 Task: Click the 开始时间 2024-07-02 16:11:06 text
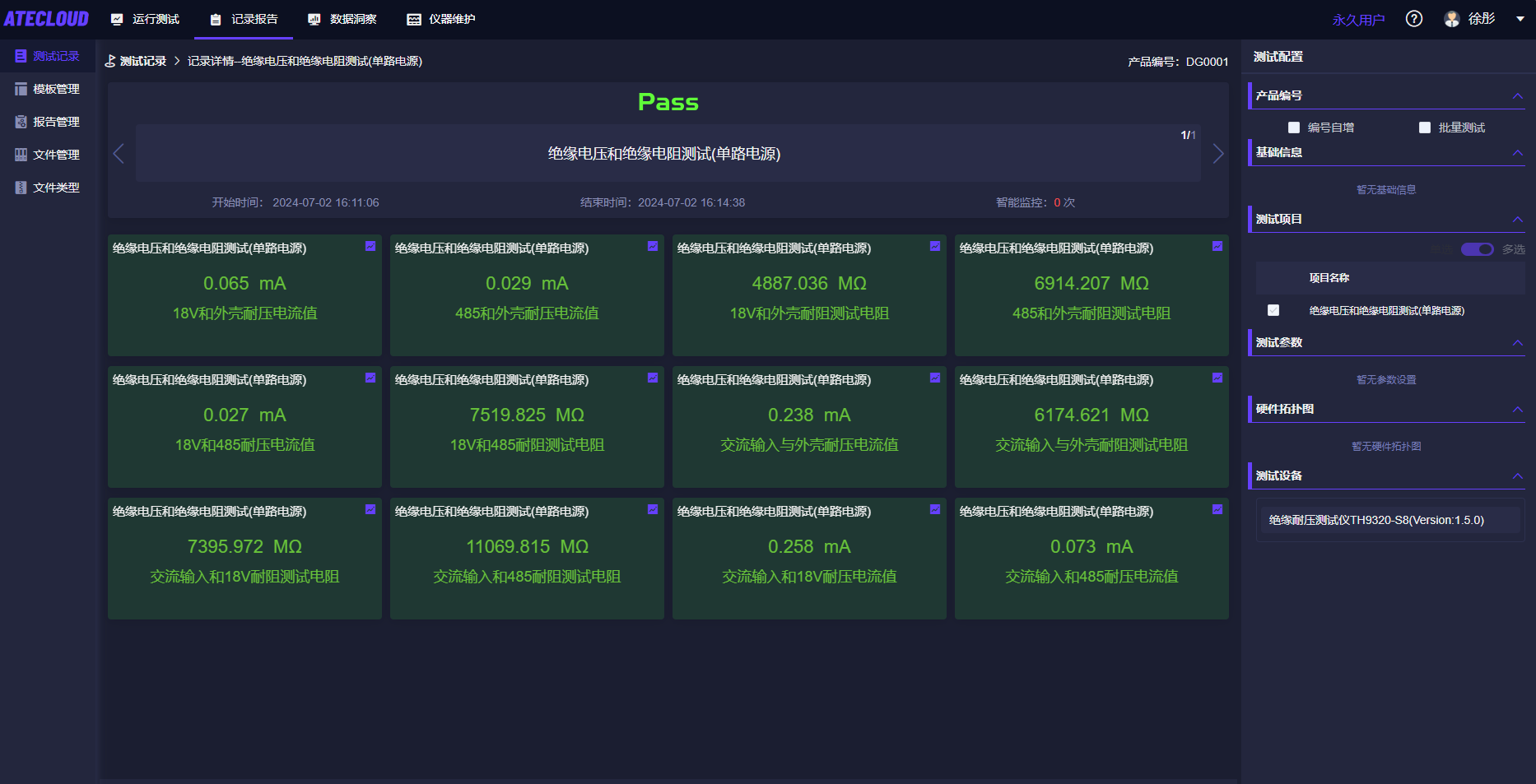click(x=296, y=202)
